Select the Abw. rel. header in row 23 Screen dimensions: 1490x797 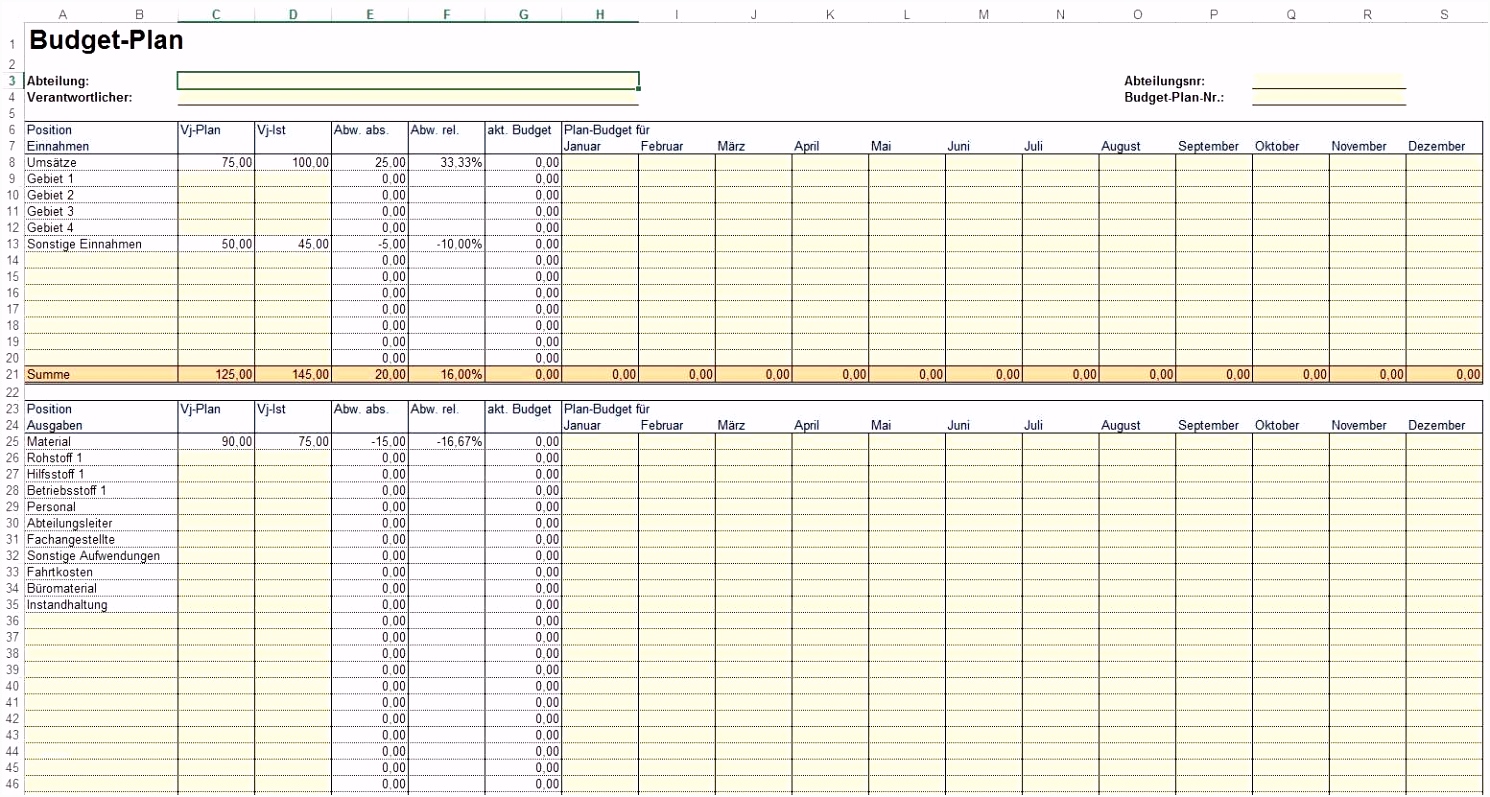(x=446, y=409)
